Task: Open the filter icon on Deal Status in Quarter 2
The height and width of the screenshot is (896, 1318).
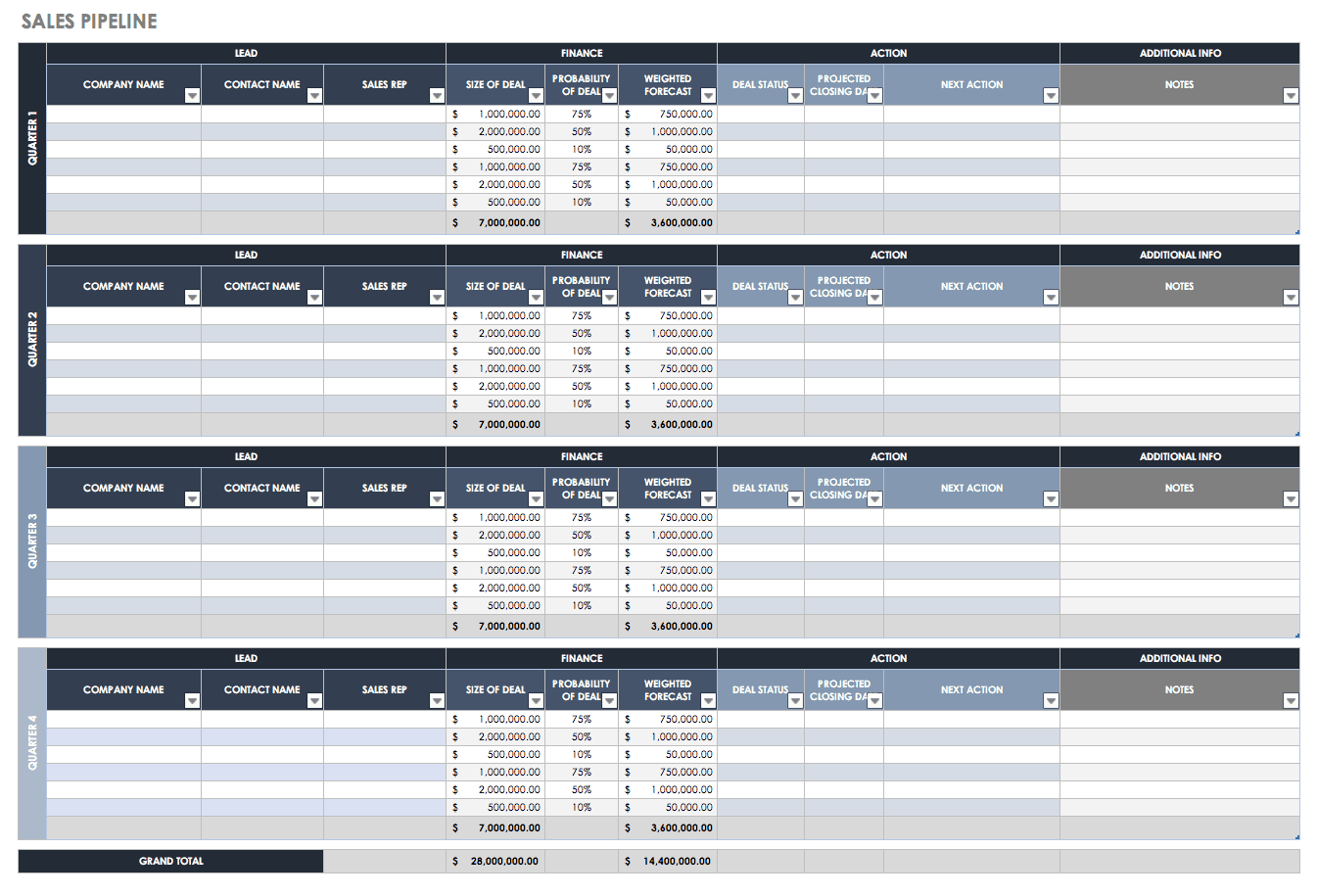Action: coord(795,298)
